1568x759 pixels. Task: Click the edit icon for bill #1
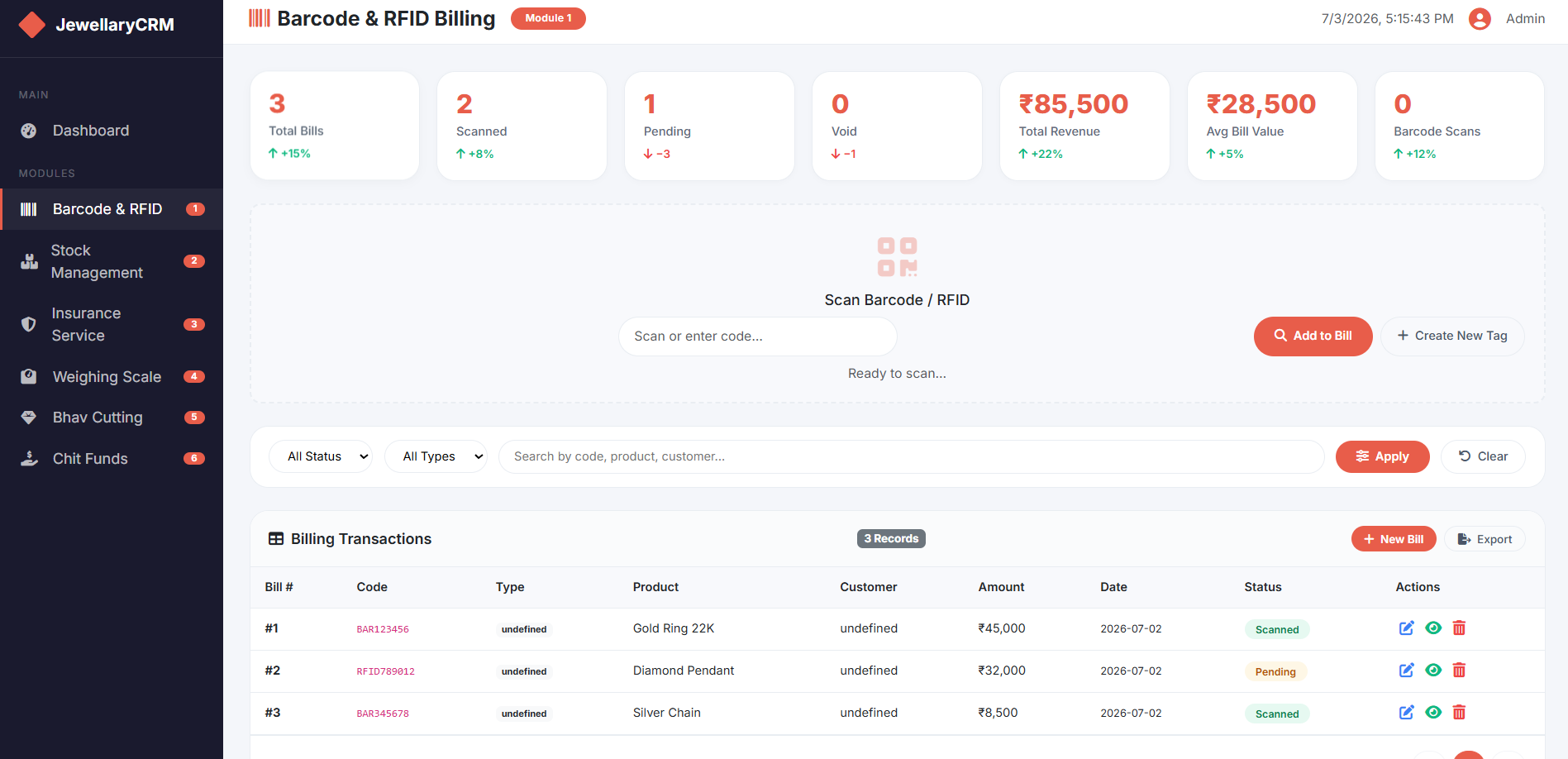1406,628
